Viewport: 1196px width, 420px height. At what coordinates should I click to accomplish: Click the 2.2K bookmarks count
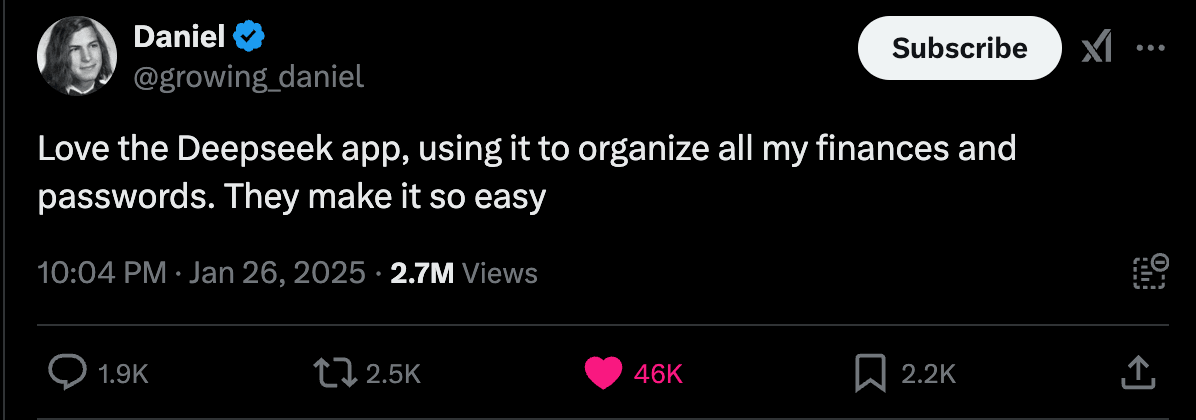click(x=928, y=374)
